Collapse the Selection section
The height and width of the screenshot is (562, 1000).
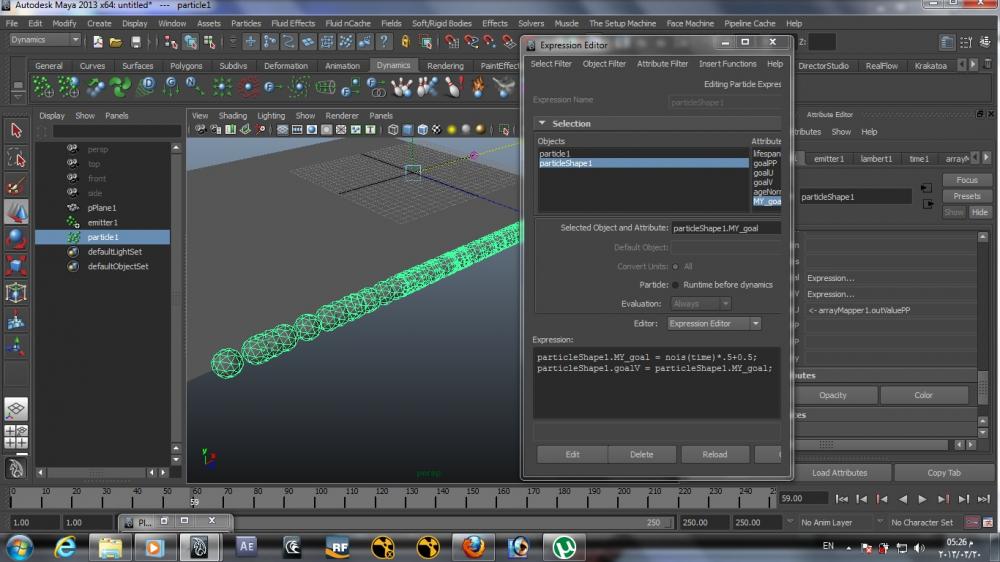pyautogui.click(x=541, y=124)
